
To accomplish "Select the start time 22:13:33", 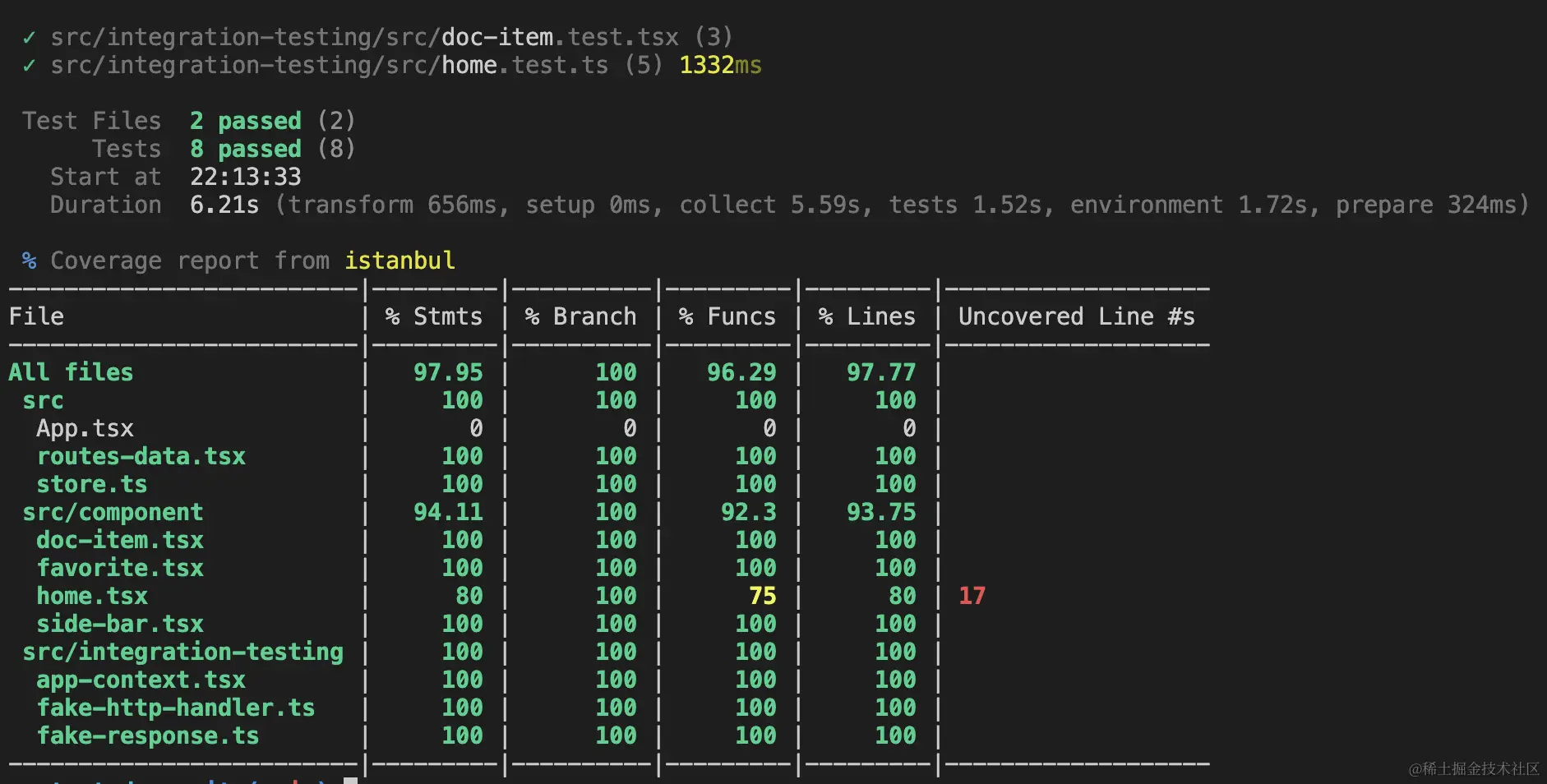I will pos(246,177).
